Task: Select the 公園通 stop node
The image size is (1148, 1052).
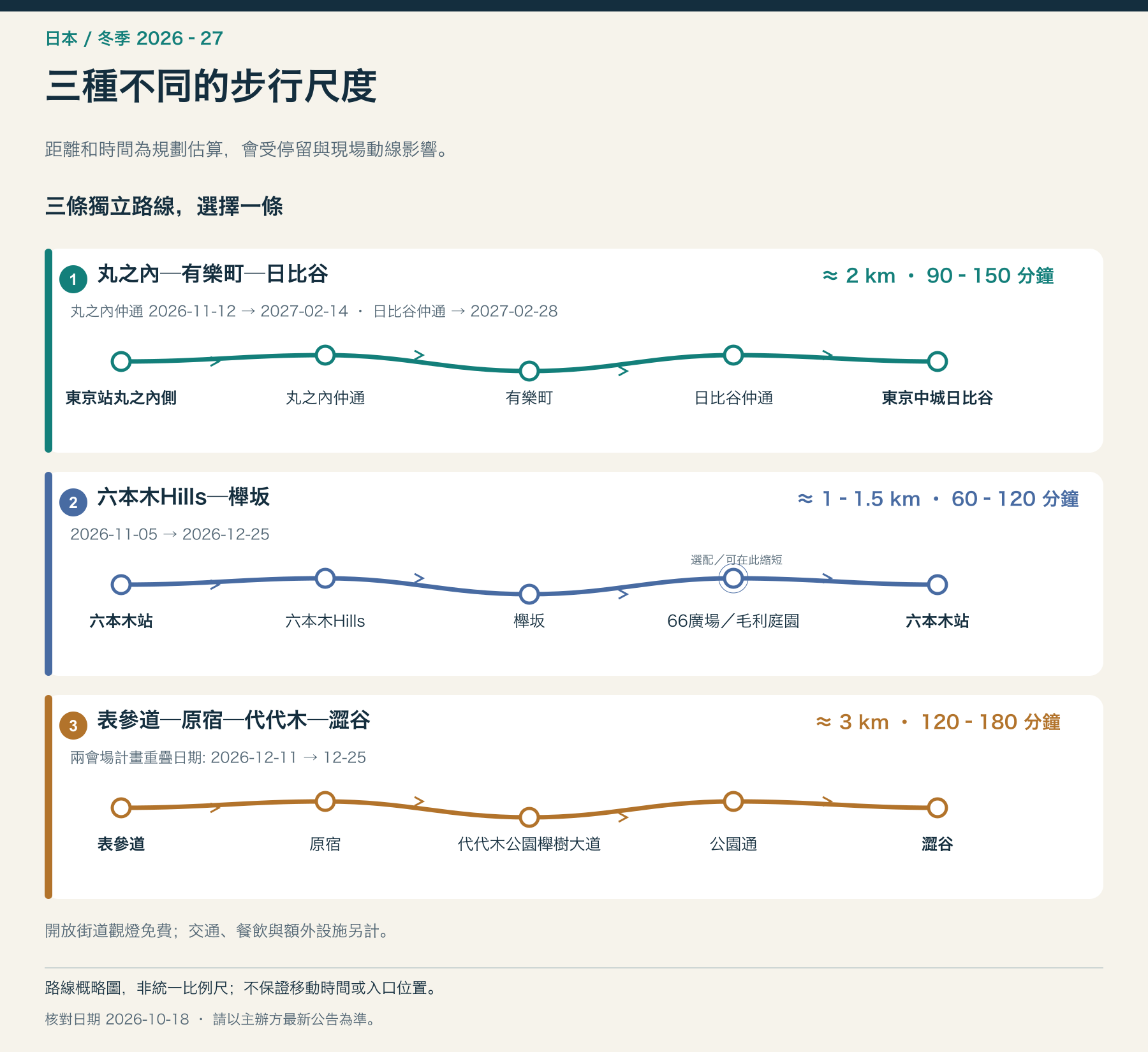Action: (x=733, y=801)
